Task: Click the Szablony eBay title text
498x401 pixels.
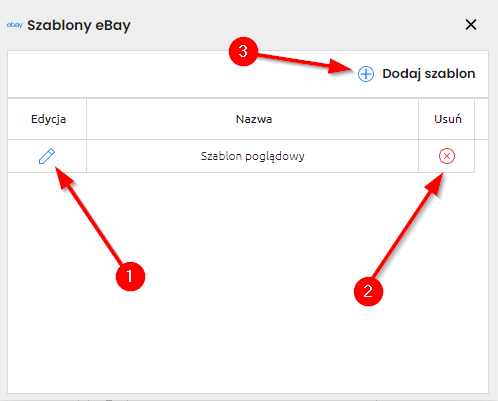Action: (79, 25)
